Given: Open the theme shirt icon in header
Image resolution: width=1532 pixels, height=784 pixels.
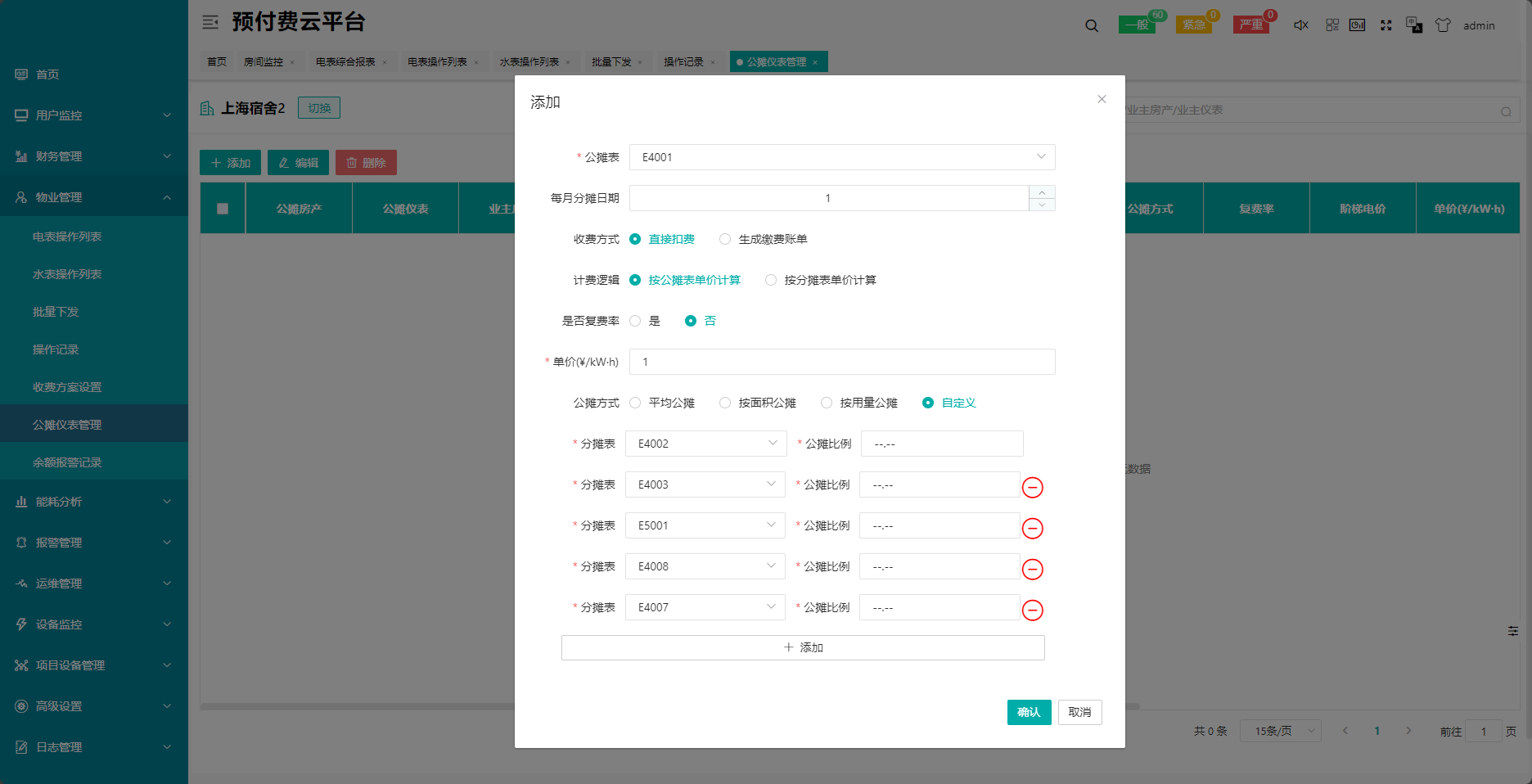Looking at the screenshot, I should coord(1443,25).
